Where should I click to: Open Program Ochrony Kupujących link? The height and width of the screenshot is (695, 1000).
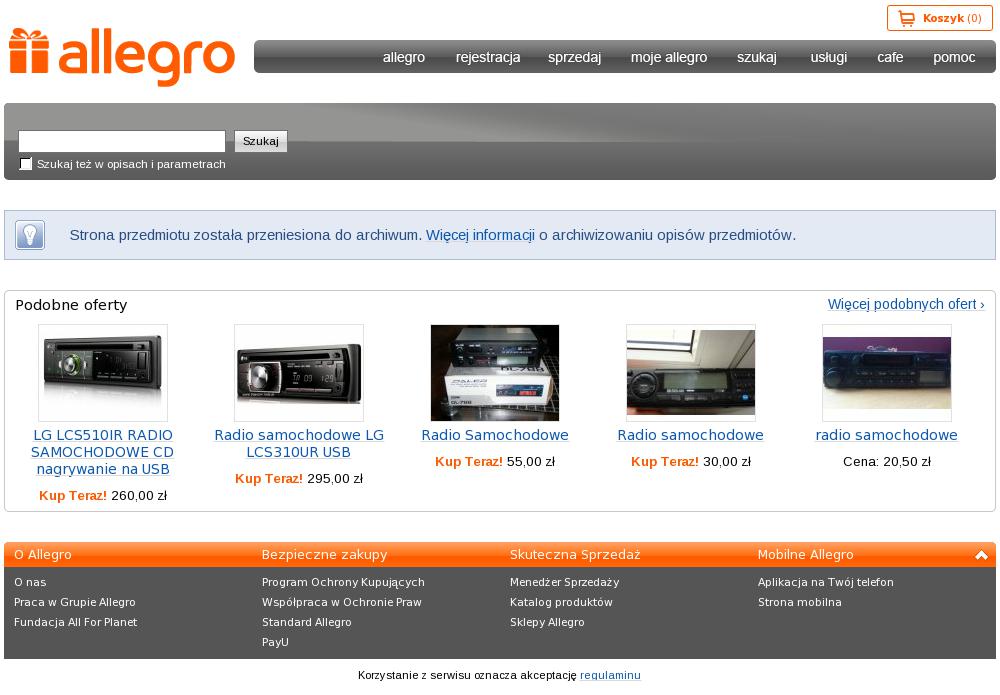point(343,582)
